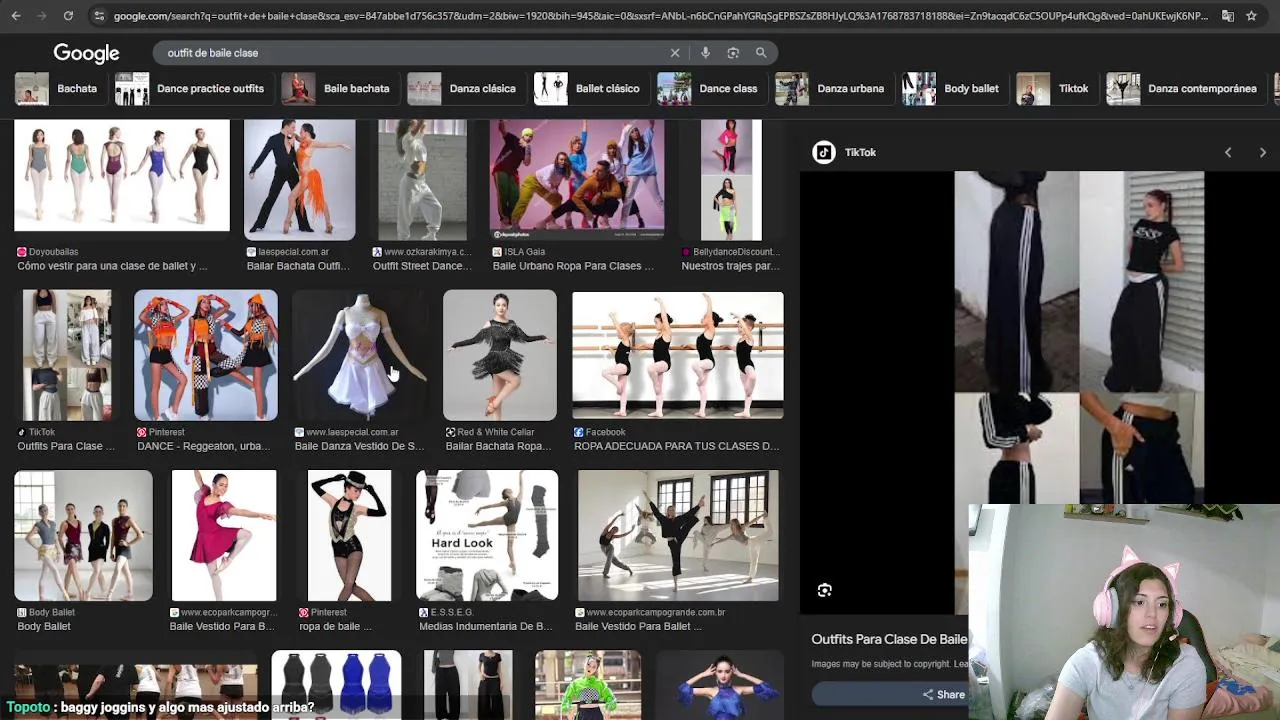Open the BellydanceDiscount outfits thumbnail

tap(731, 180)
